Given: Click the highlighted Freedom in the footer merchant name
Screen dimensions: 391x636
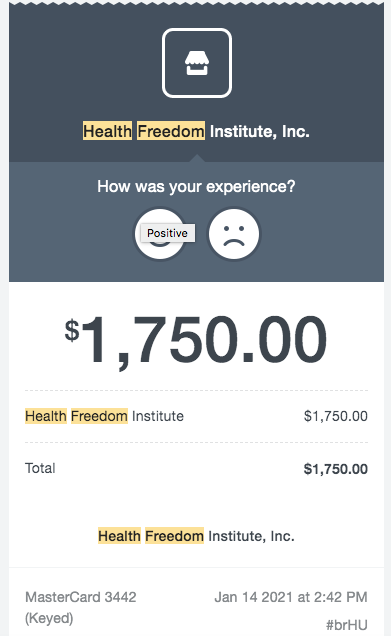Looking at the screenshot, I should point(174,536).
